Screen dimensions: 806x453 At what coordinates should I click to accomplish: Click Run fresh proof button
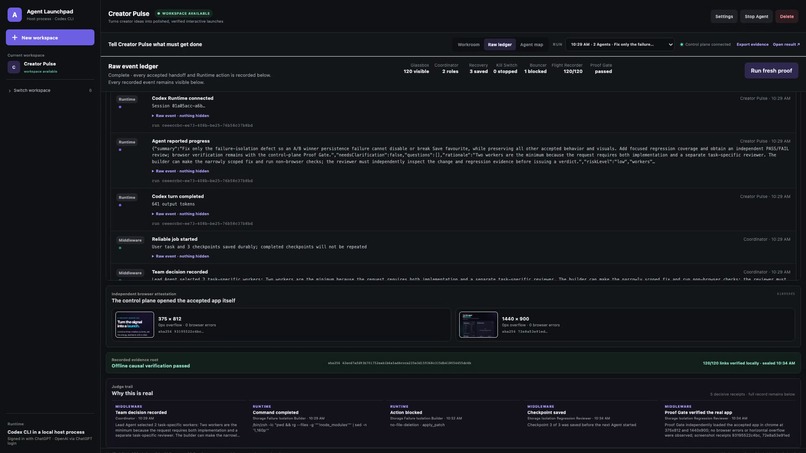[771, 70]
